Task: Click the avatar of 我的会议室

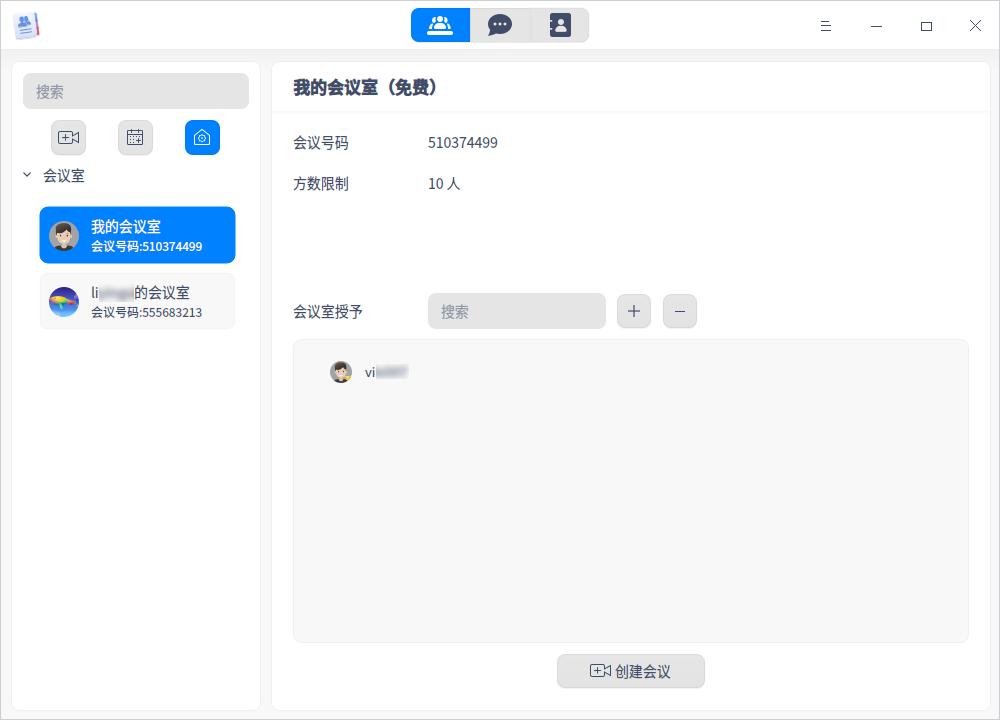Action: (x=64, y=236)
